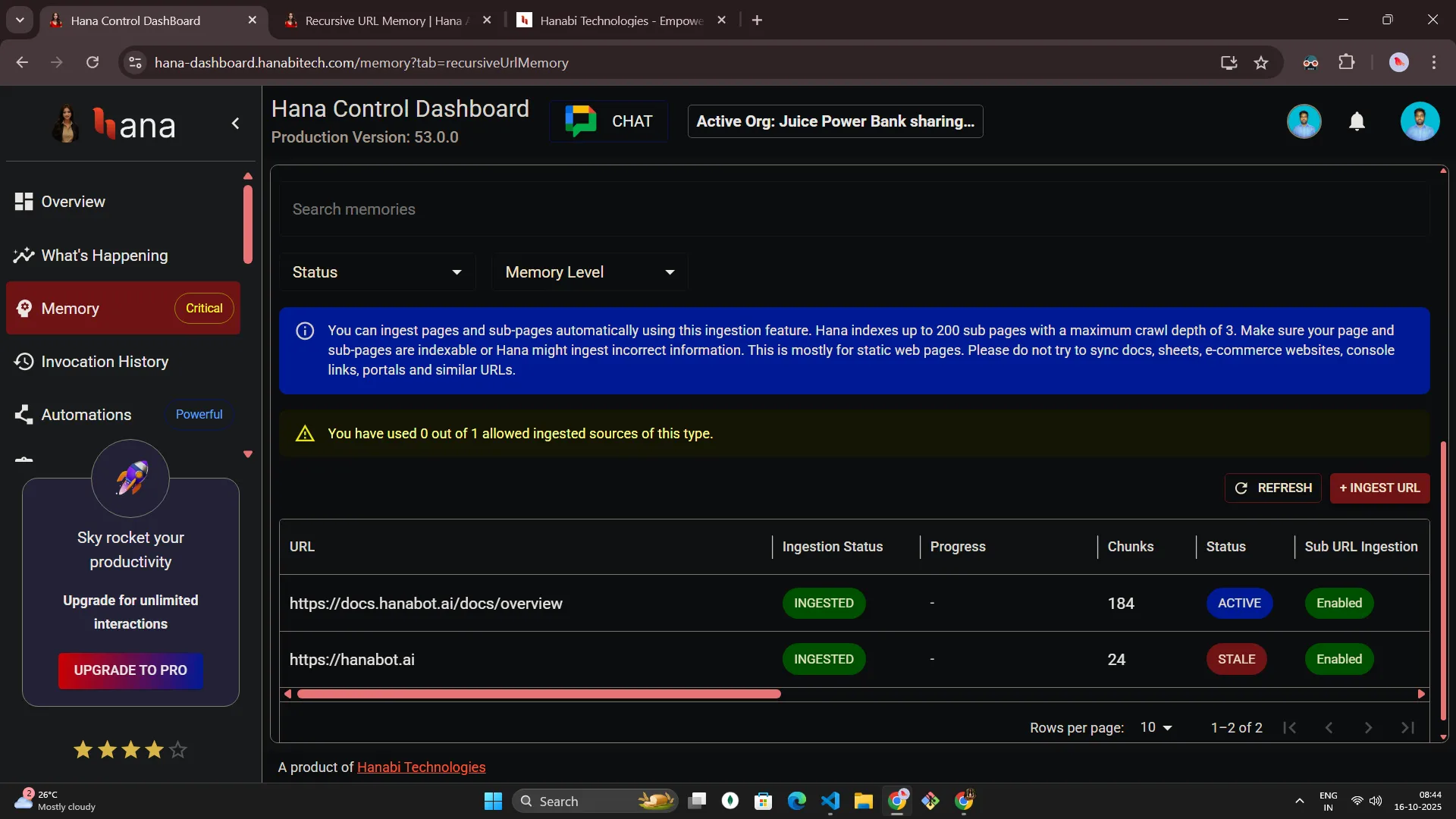Click the + INGEST URL button
This screenshot has width=1456, height=819.
(1379, 488)
